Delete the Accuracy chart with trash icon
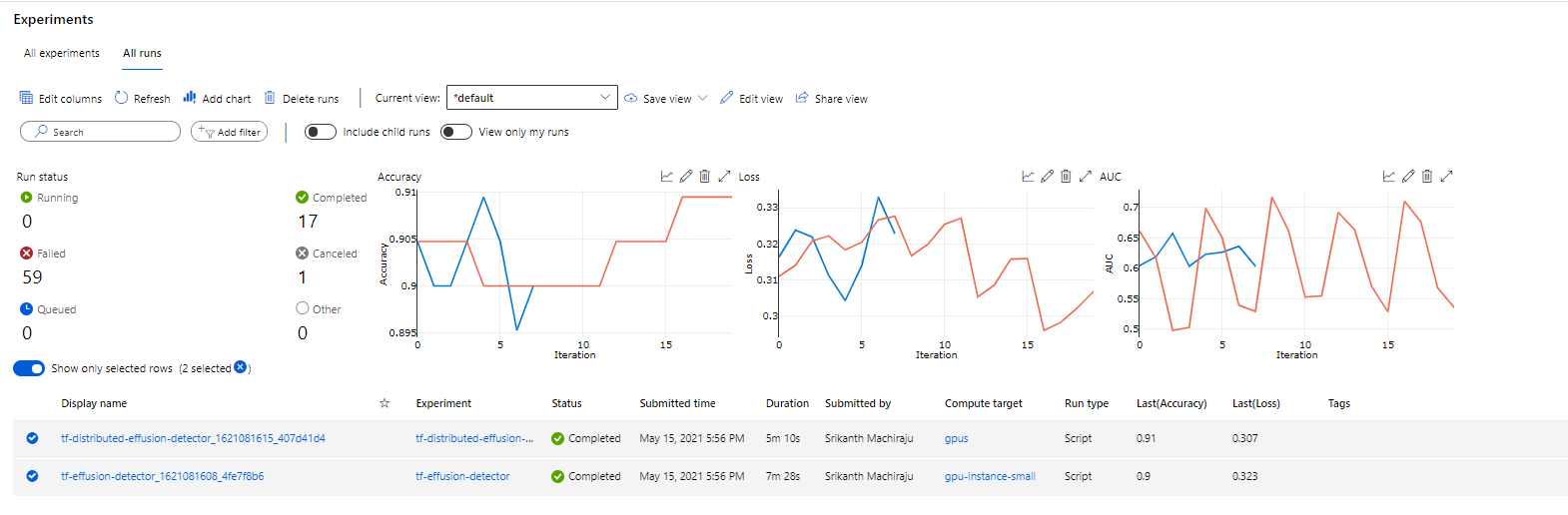The image size is (1568, 515). point(705,177)
